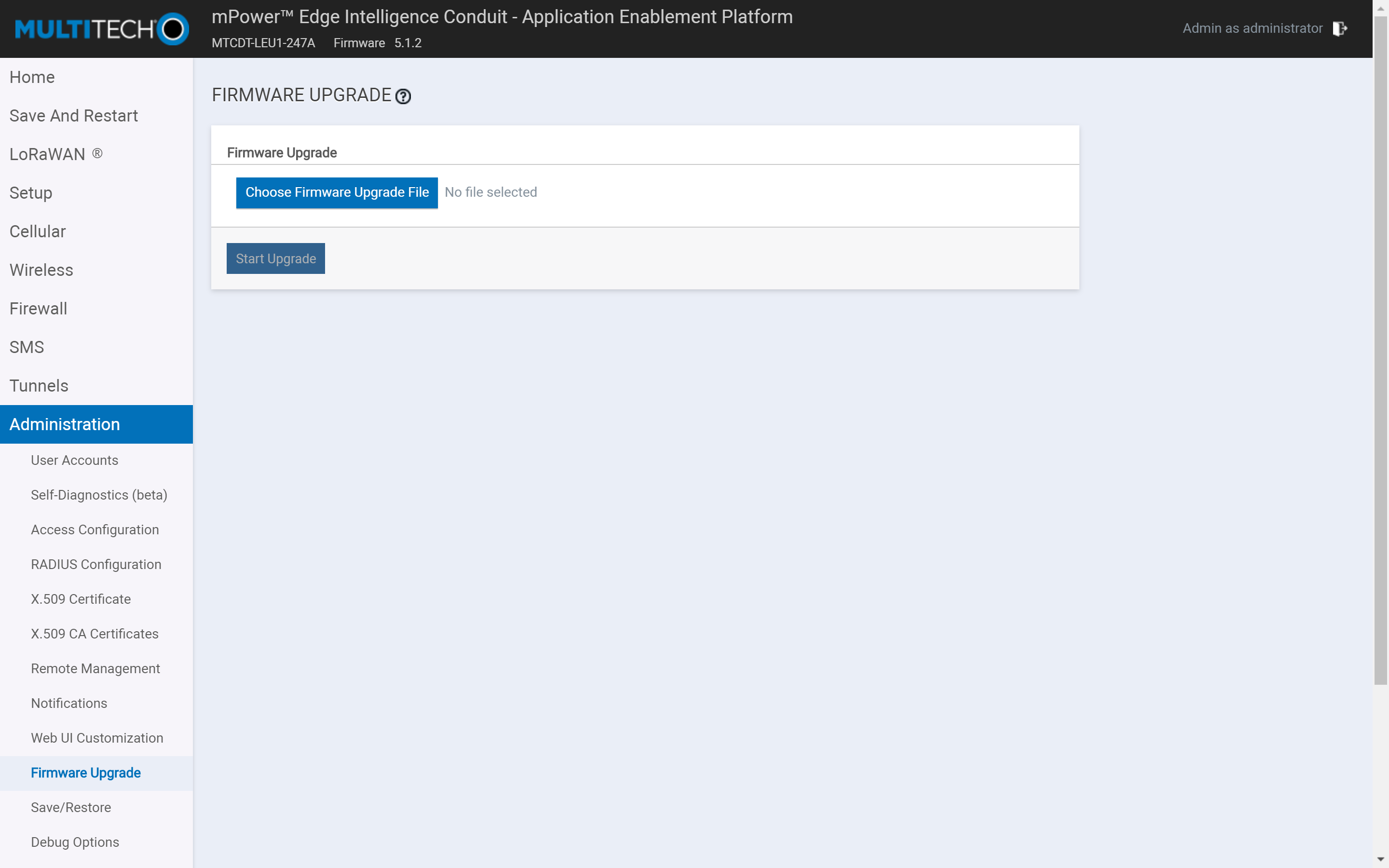This screenshot has width=1389, height=868.
Task: View X.509 CA Certificates
Action: coord(95,634)
